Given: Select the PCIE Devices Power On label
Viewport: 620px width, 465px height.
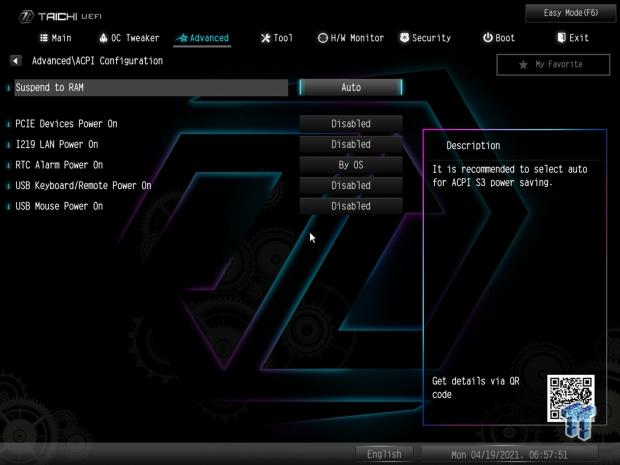Looking at the screenshot, I should tap(66, 124).
